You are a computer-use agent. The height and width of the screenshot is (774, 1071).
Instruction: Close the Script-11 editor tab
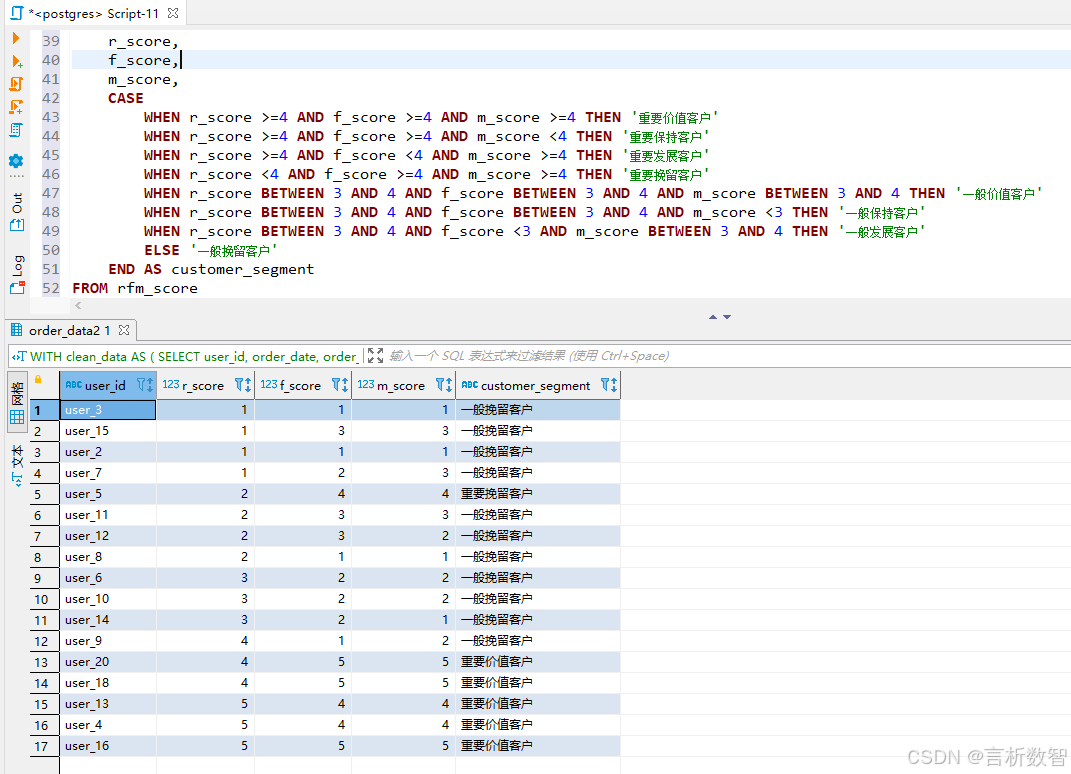coord(173,13)
